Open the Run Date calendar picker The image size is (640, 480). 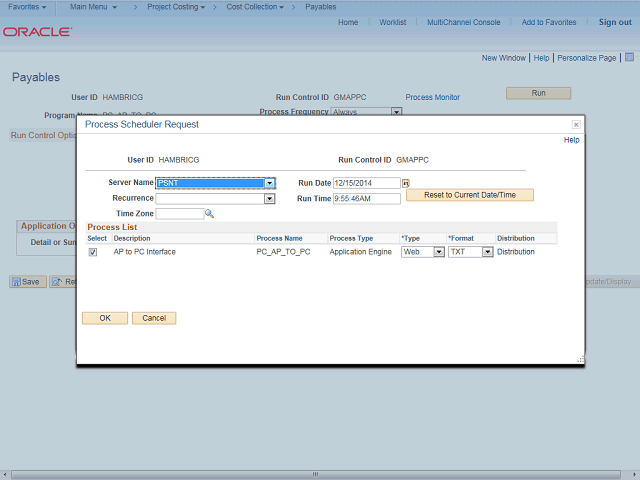coord(406,184)
